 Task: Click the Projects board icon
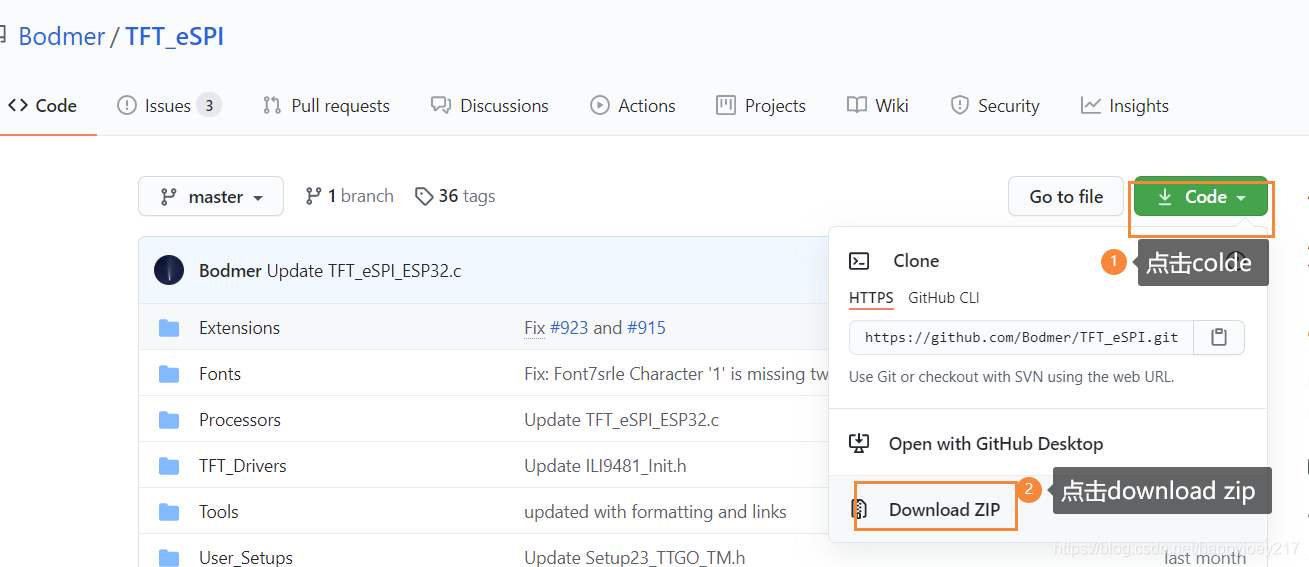pyautogui.click(x=726, y=105)
